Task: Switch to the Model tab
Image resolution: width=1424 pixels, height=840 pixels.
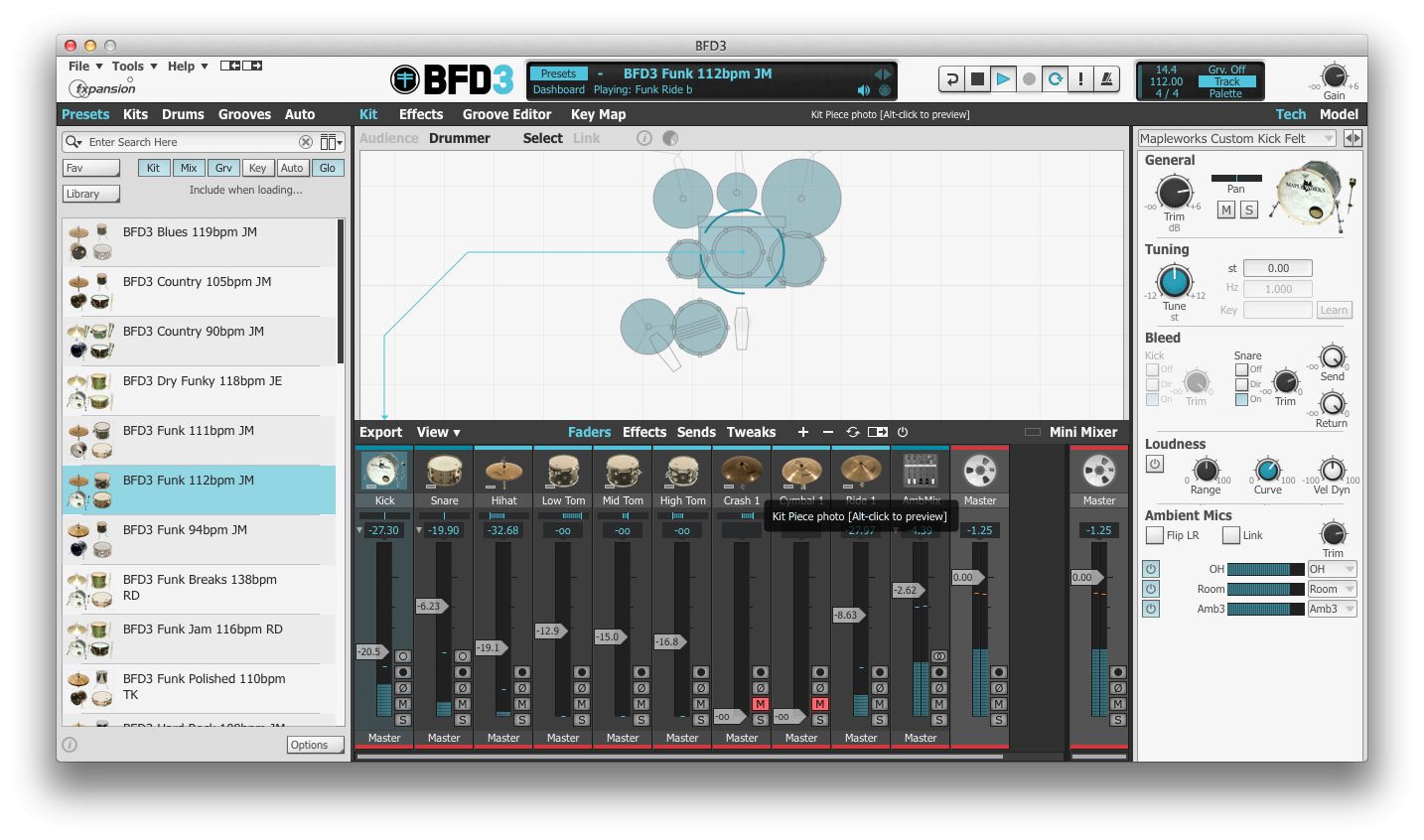Action: 1339,114
